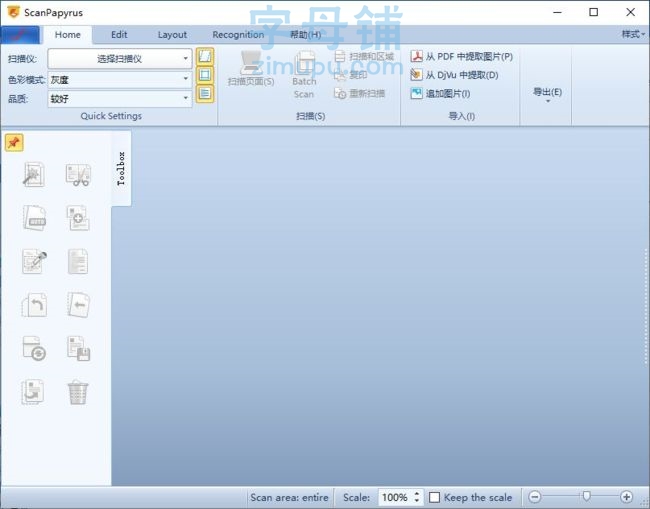The width and height of the screenshot is (650, 509).
Task: Click the zoom out minus button
Action: [x=535, y=497]
